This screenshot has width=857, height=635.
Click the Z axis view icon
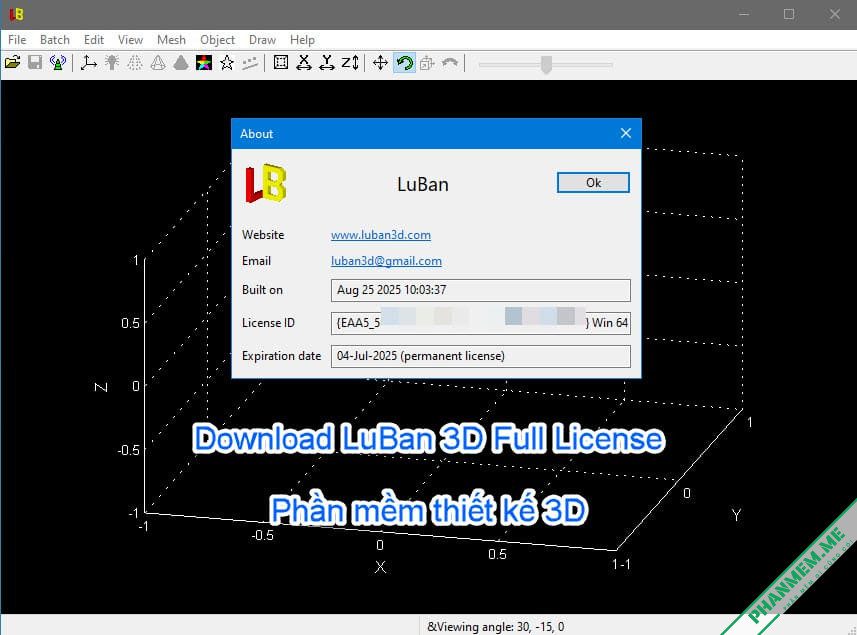tap(350, 63)
